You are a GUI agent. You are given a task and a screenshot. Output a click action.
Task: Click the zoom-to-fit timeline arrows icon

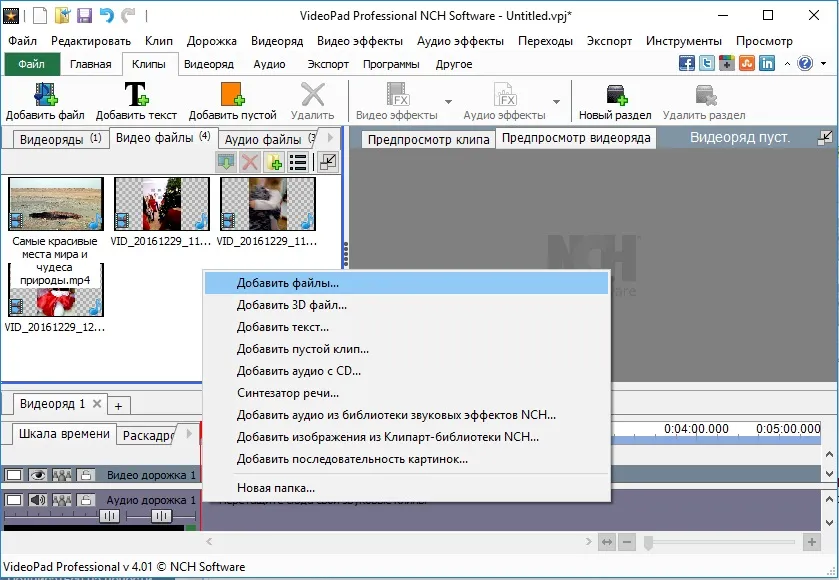(x=607, y=542)
